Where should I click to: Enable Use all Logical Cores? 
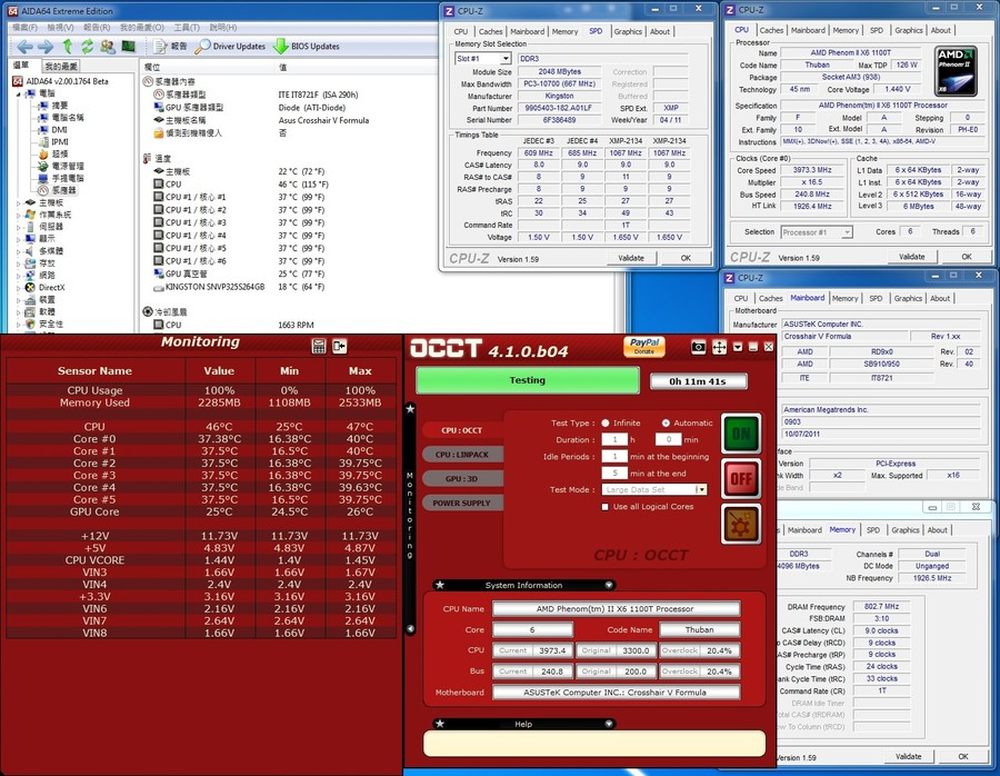pyautogui.click(x=605, y=507)
